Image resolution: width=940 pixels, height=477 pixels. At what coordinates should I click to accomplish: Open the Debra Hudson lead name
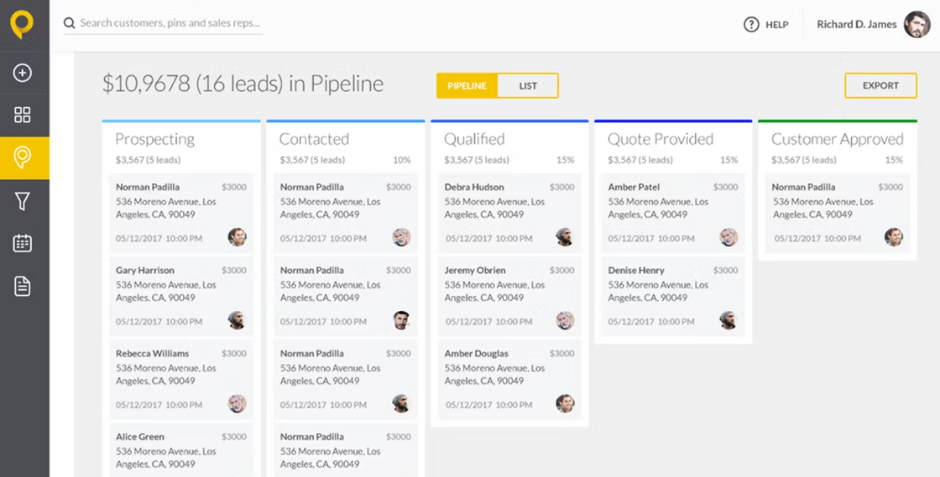tap(474, 187)
